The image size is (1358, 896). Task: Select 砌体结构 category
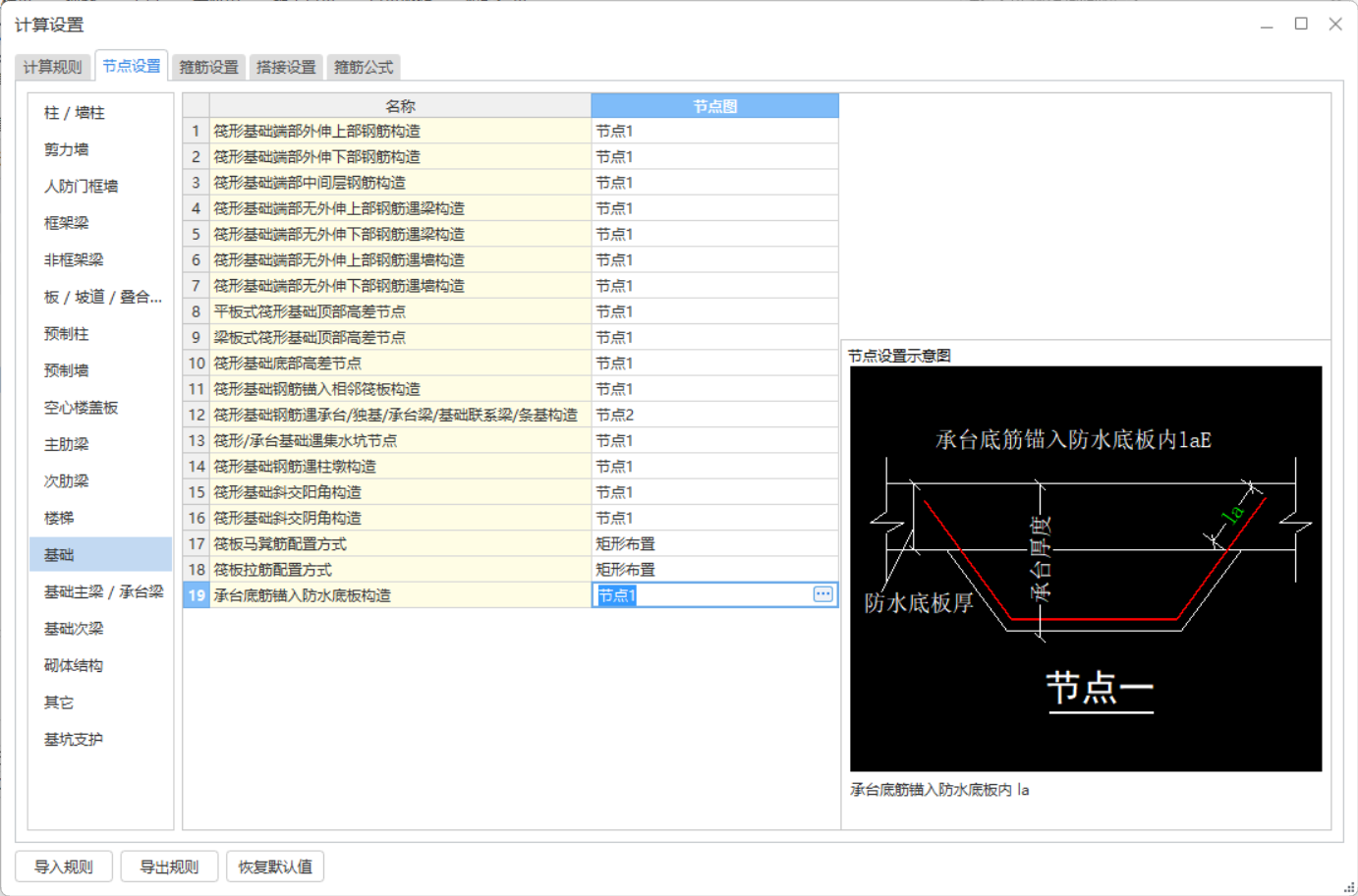coord(100,665)
